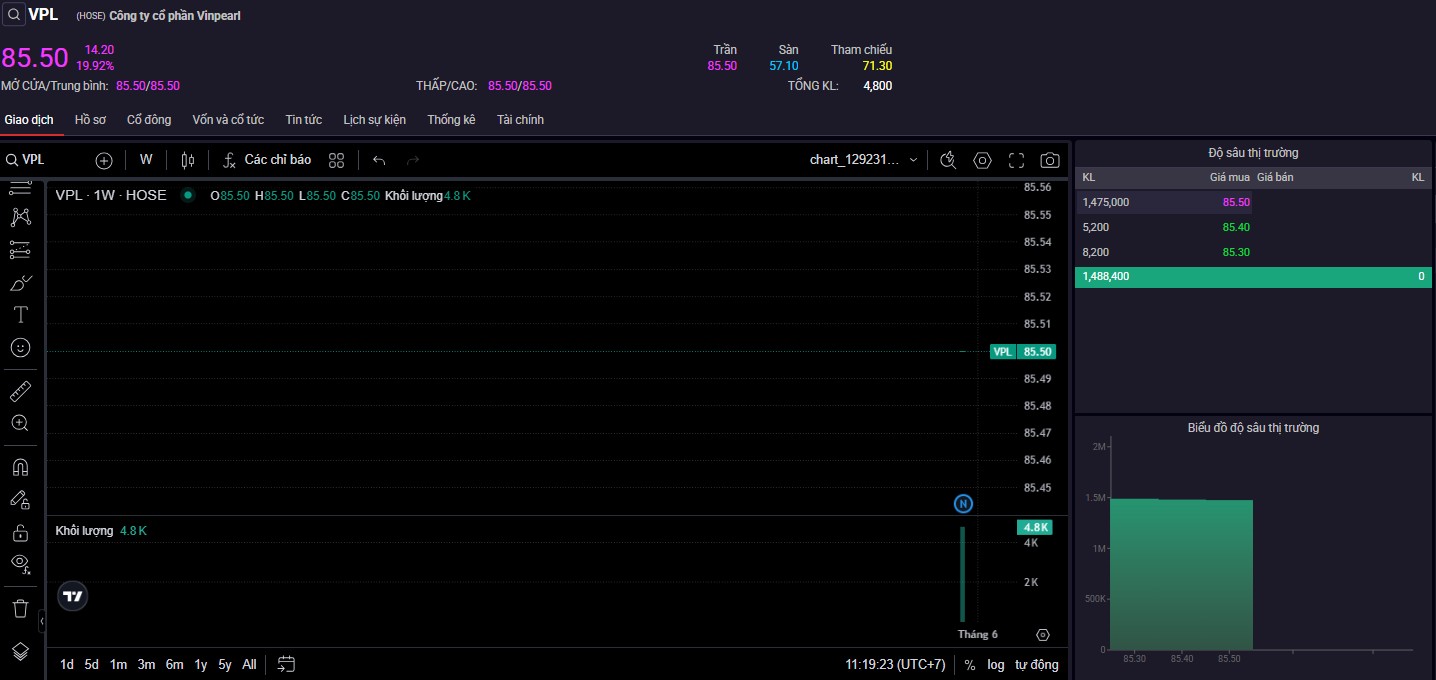1436x680 pixels.
Task: Open the W timeframe interval selector
Action: pos(146,160)
